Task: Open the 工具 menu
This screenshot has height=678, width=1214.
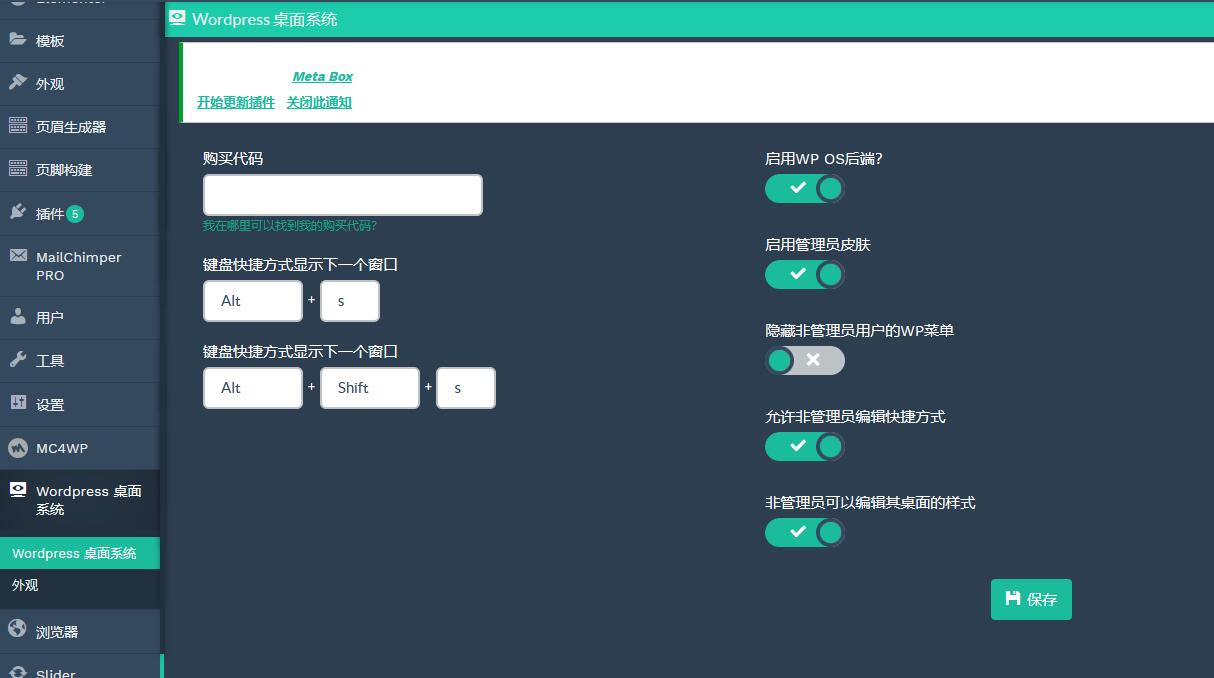Action: 80,361
